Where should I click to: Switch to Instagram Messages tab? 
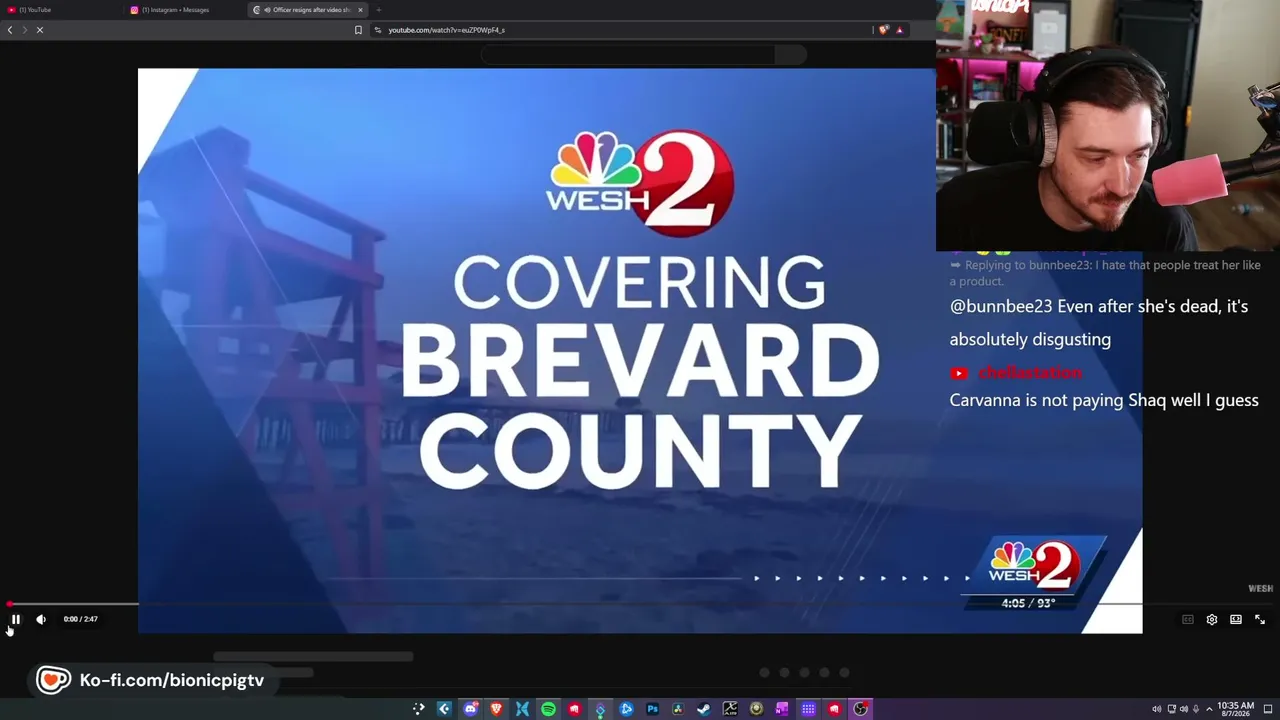pos(185,10)
